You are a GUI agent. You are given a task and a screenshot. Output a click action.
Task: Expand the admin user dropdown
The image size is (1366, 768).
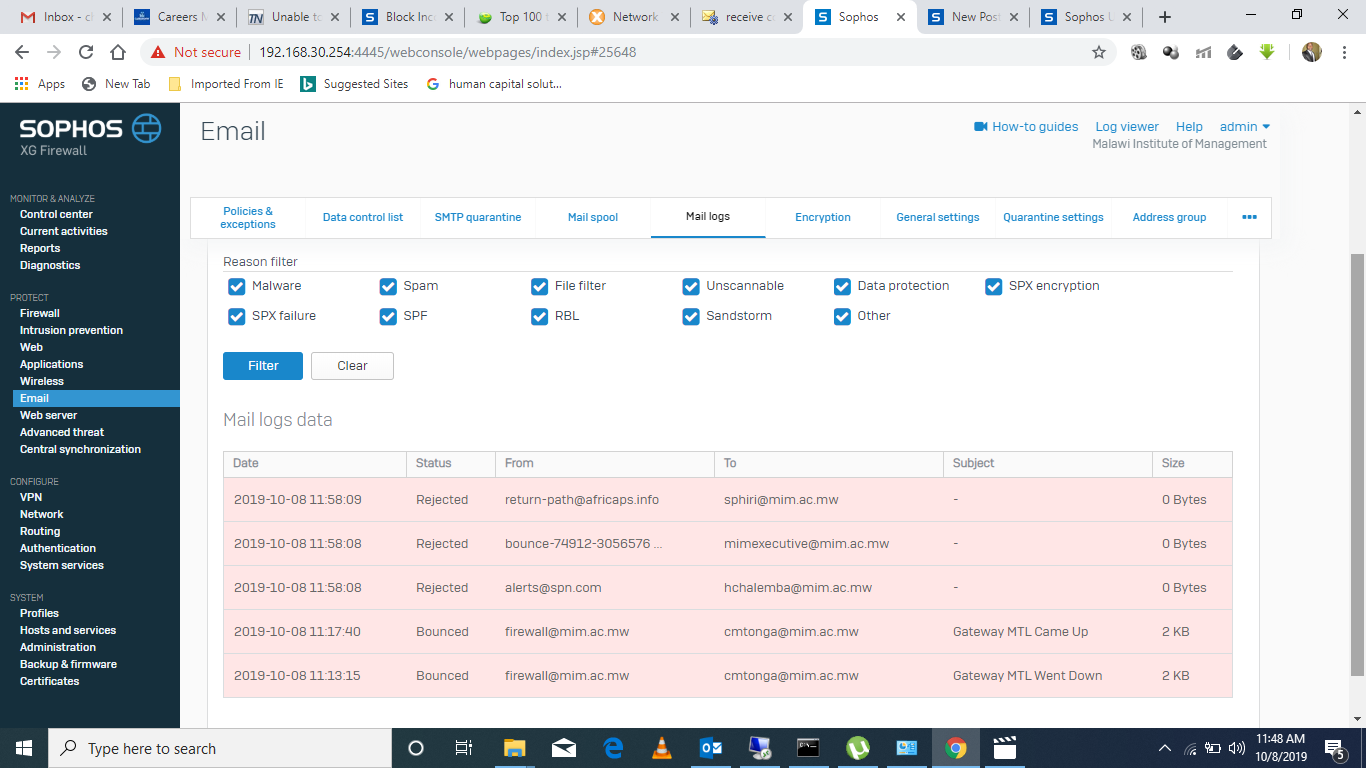[1244, 127]
